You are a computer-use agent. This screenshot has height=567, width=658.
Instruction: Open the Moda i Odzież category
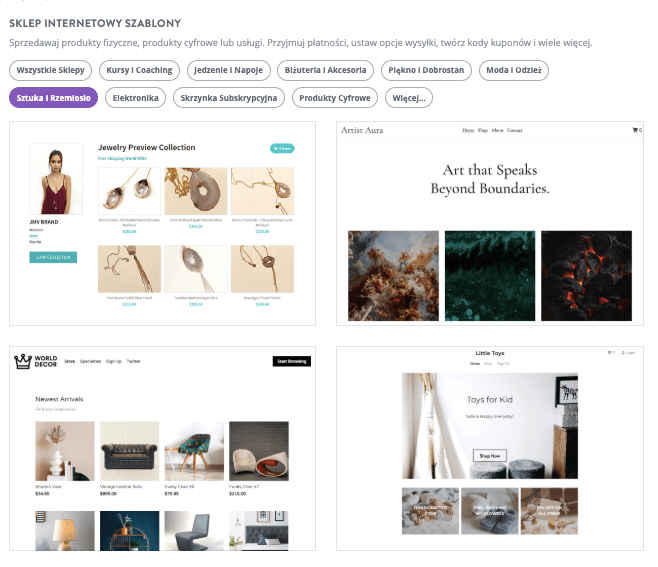tap(514, 70)
